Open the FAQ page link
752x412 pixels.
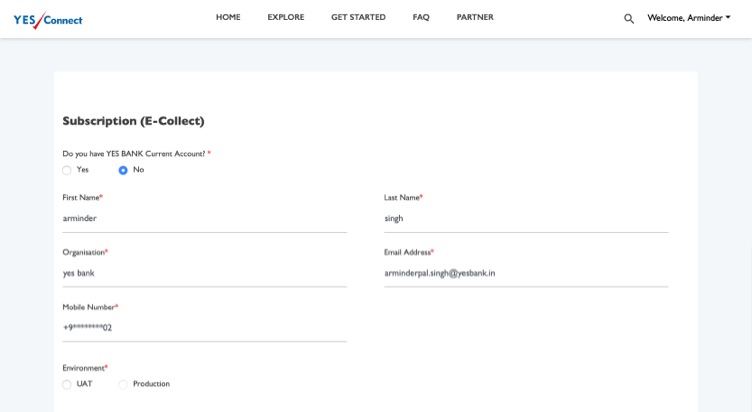(421, 18)
